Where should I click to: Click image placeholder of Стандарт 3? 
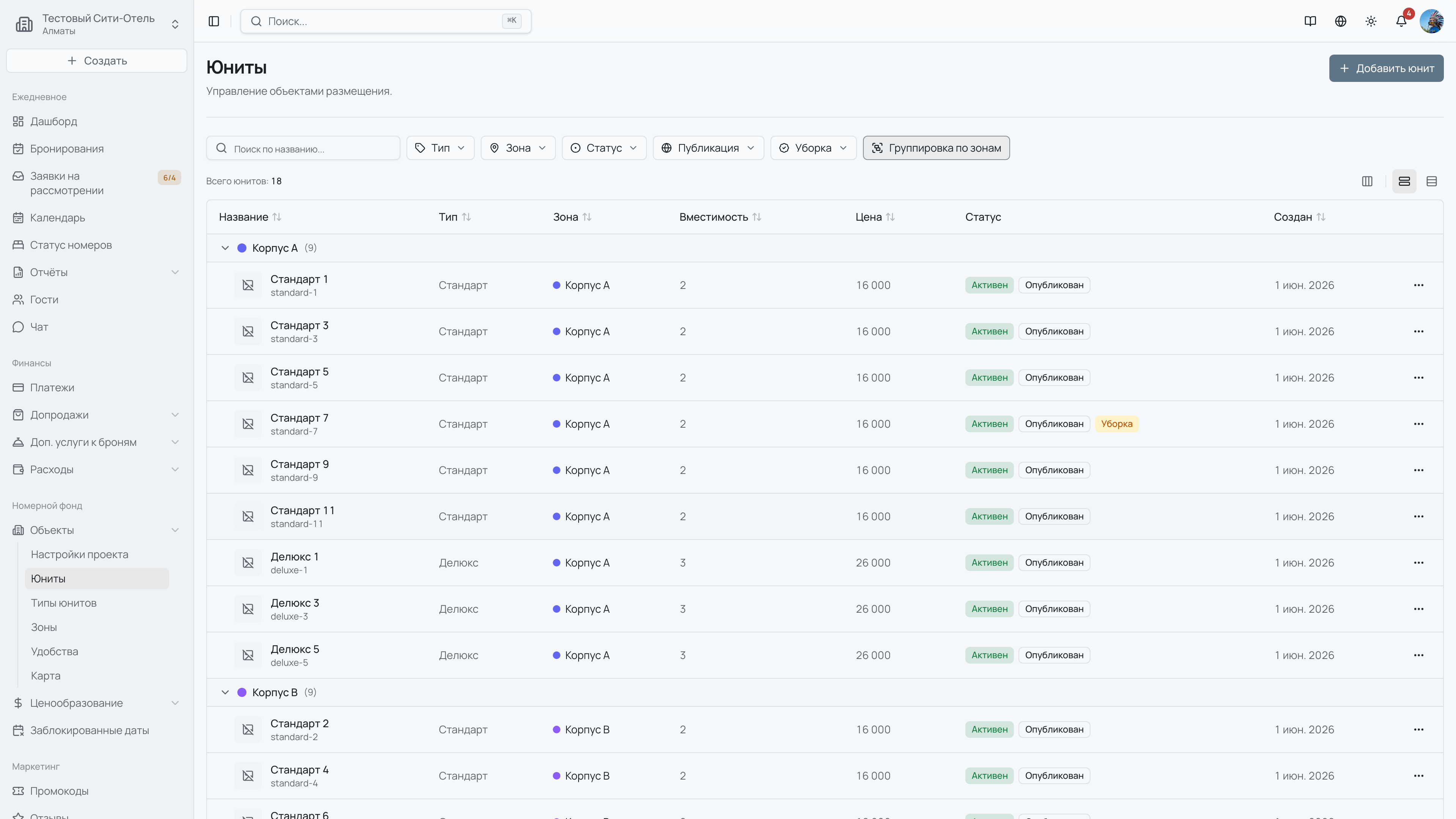point(248,331)
